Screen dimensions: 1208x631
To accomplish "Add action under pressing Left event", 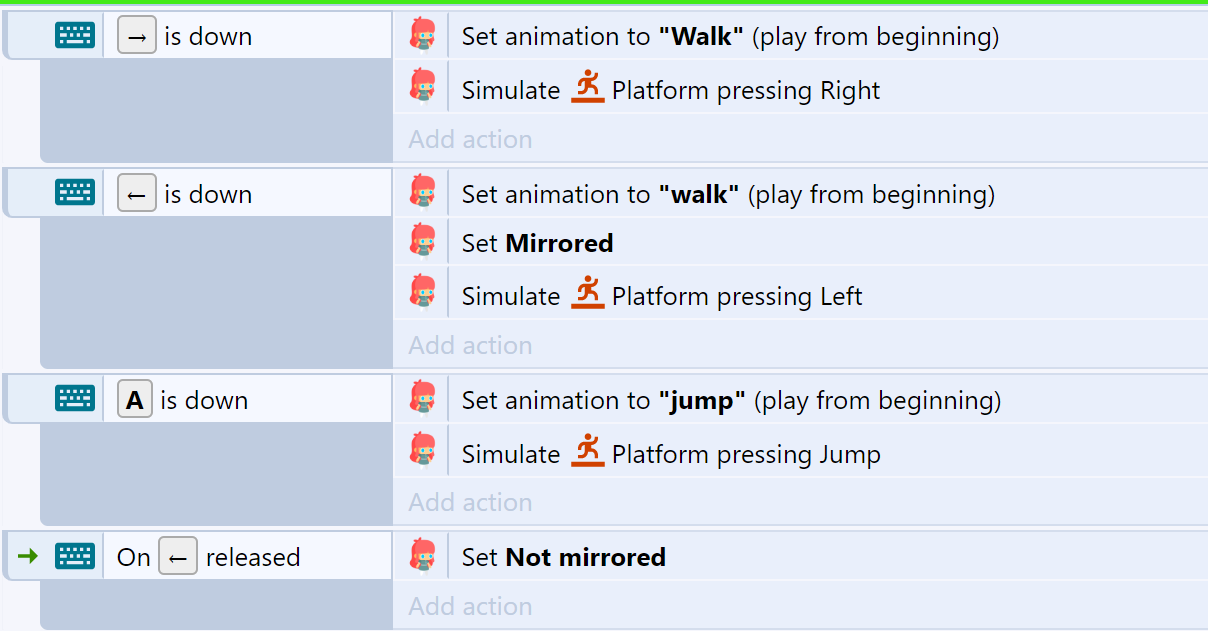I will coord(470,345).
